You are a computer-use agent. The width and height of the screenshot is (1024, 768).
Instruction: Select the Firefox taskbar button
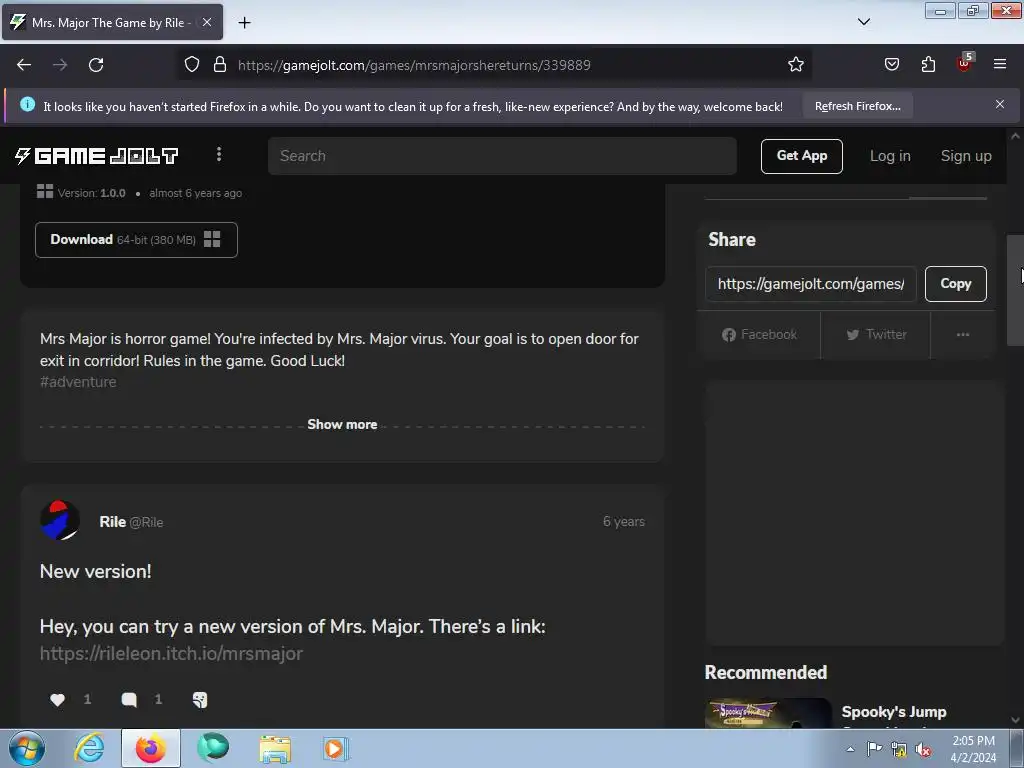[151, 748]
